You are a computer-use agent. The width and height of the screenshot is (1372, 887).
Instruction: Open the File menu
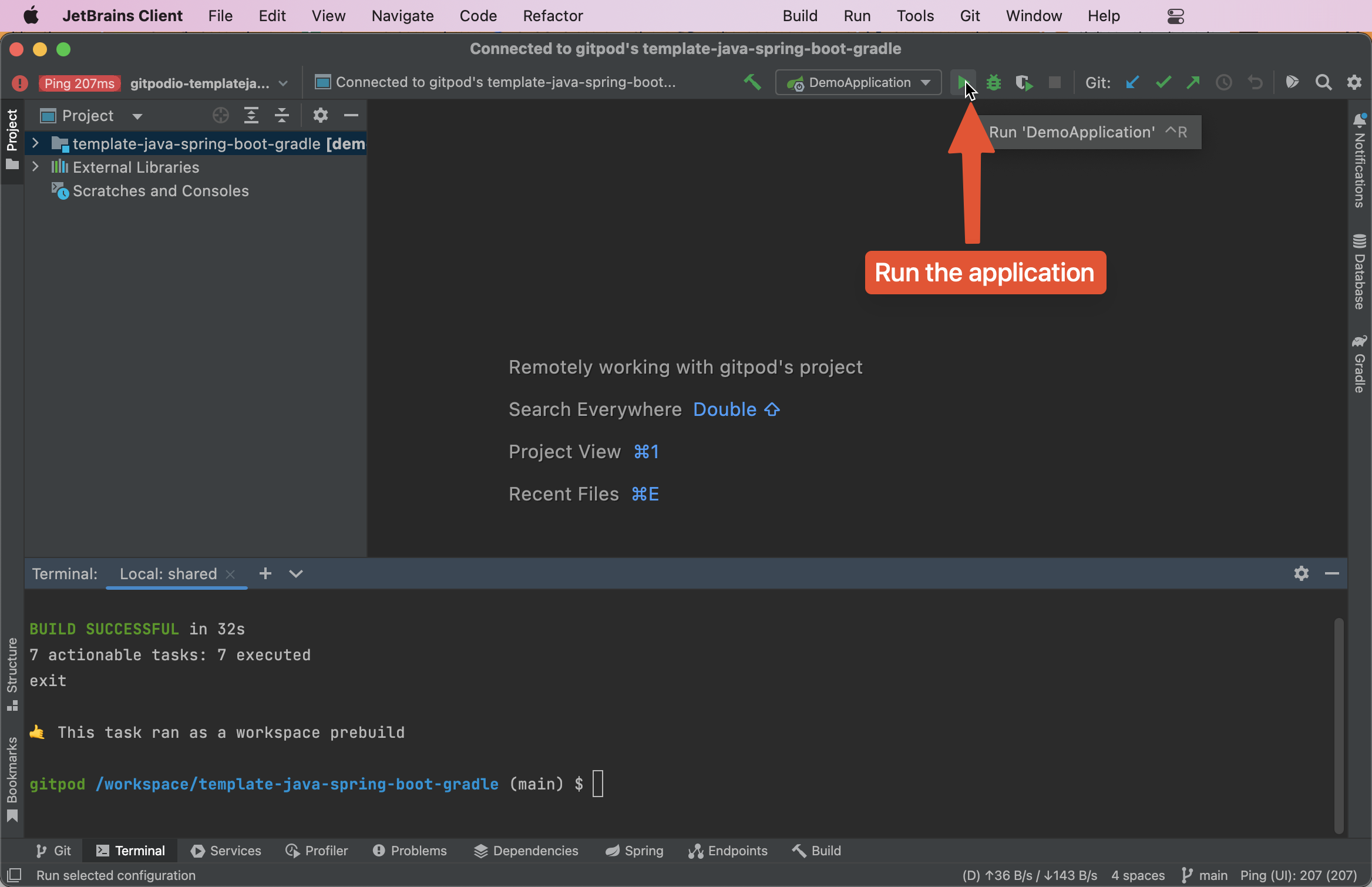point(220,16)
